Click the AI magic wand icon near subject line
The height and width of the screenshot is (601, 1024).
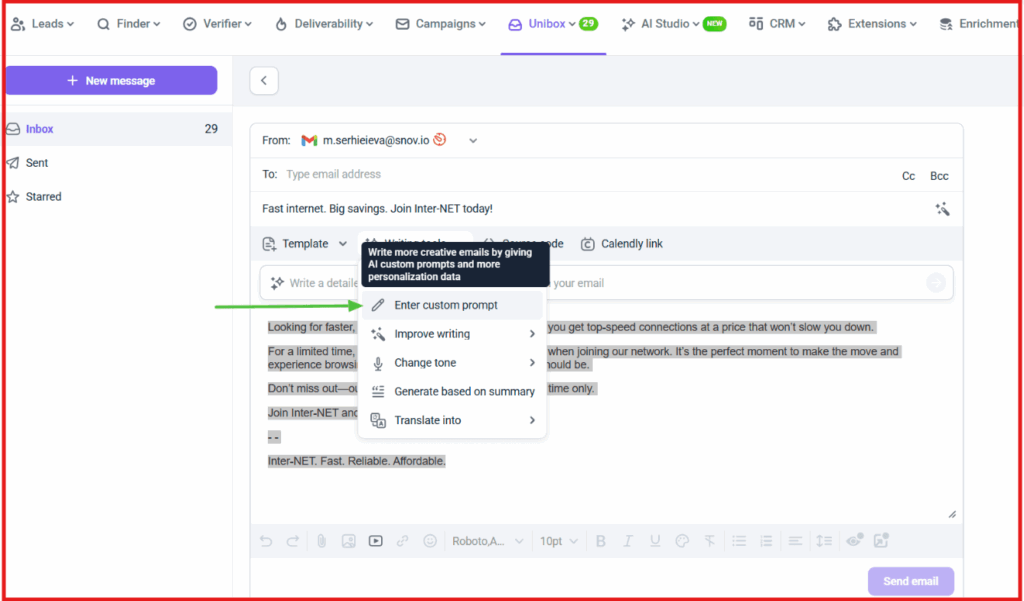coord(941,209)
